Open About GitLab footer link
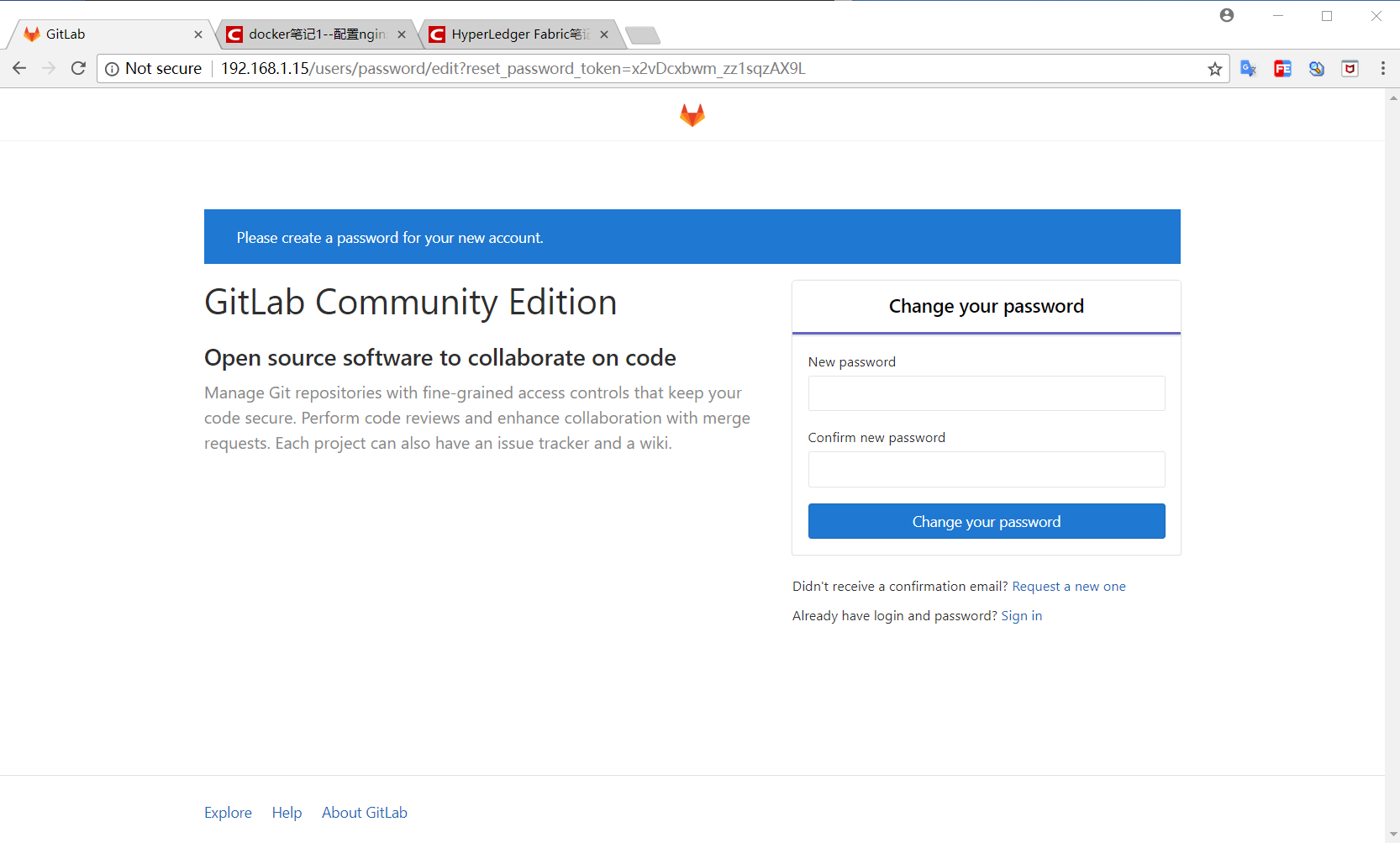This screenshot has height=843, width=1400. 365,813
